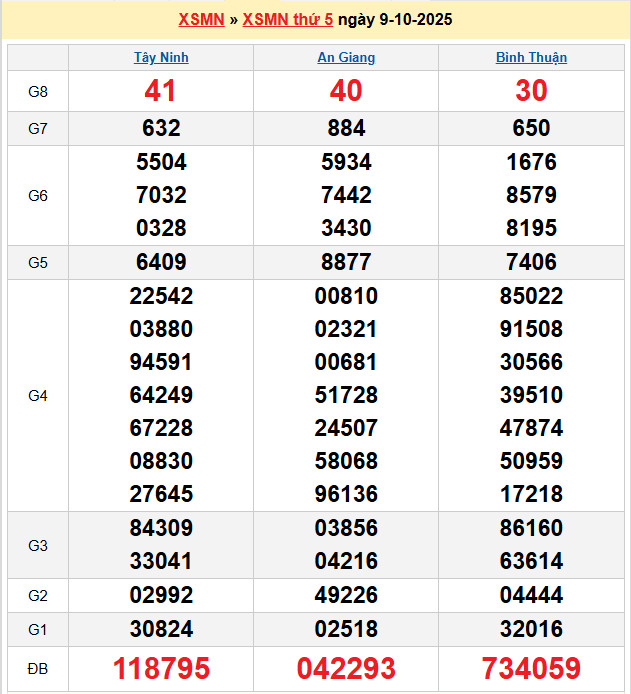Click An Giang special prize 042293
Image resolution: width=631 pixels, height=694 pixels.
(346, 668)
